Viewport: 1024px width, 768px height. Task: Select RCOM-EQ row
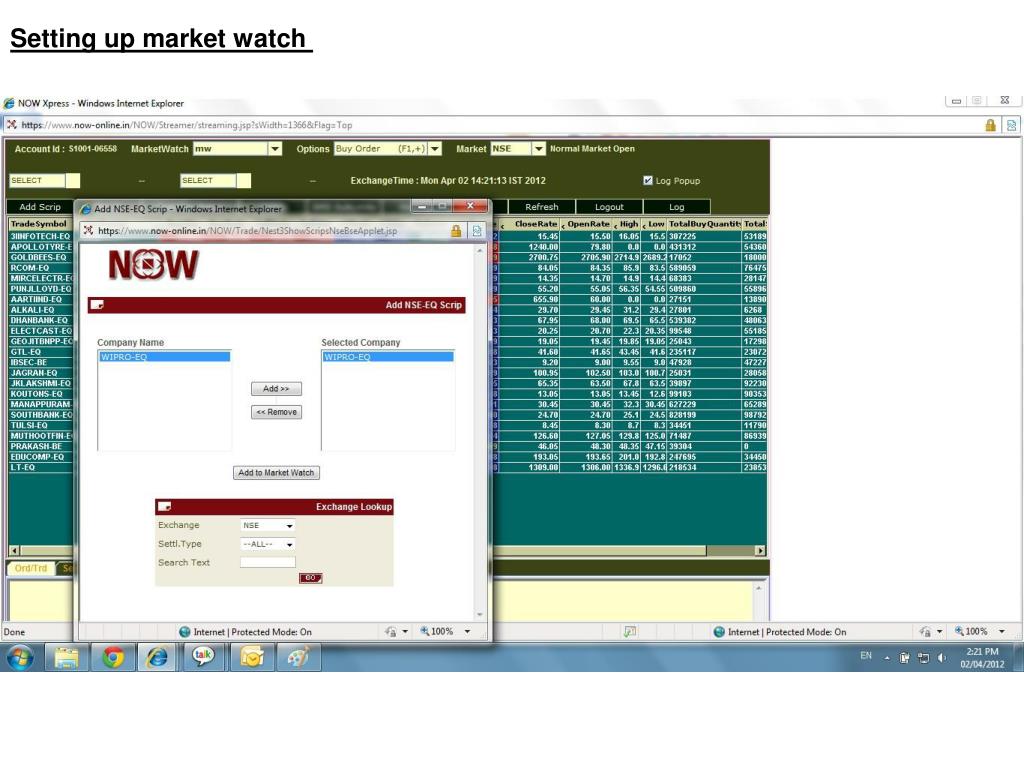pyautogui.click(x=40, y=268)
